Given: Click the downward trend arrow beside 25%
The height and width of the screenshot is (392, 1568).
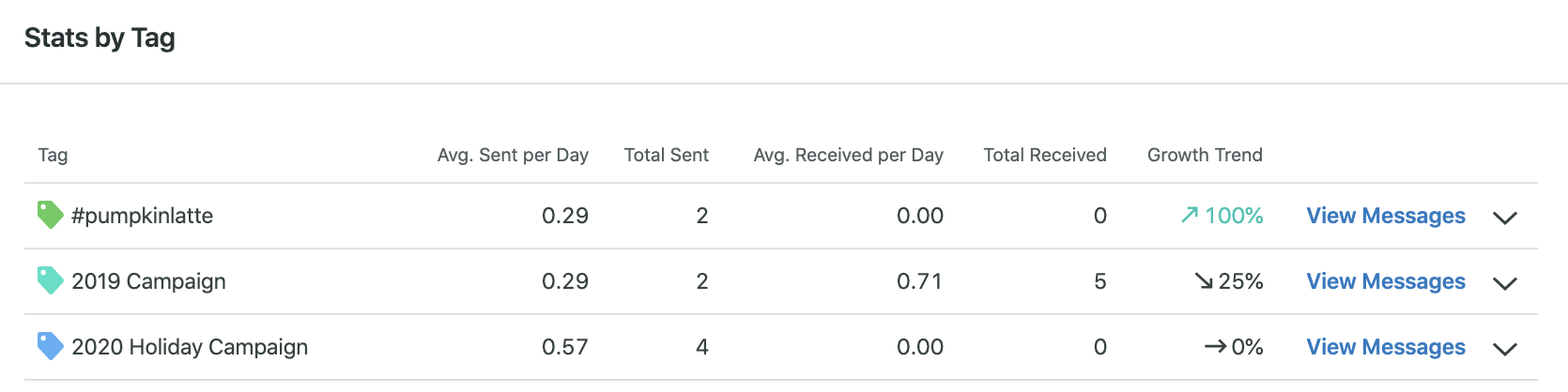Looking at the screenshot, I should click(1204, 281).
